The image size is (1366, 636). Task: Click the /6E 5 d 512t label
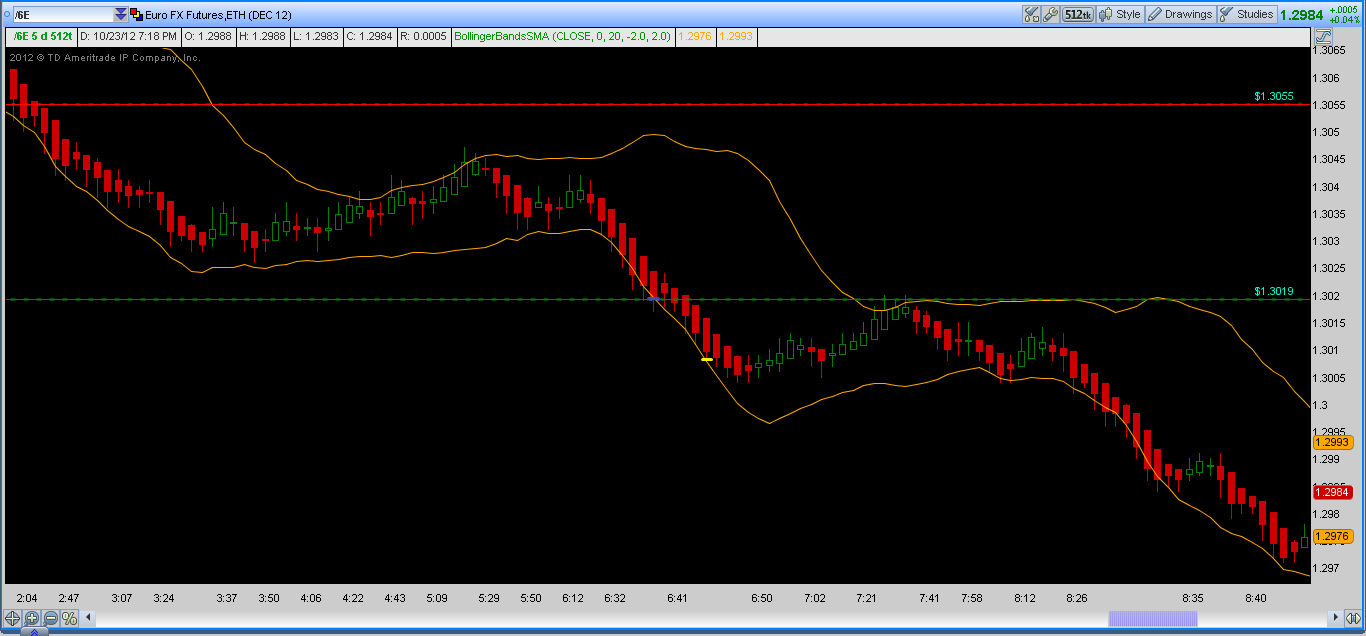point(42,36)
